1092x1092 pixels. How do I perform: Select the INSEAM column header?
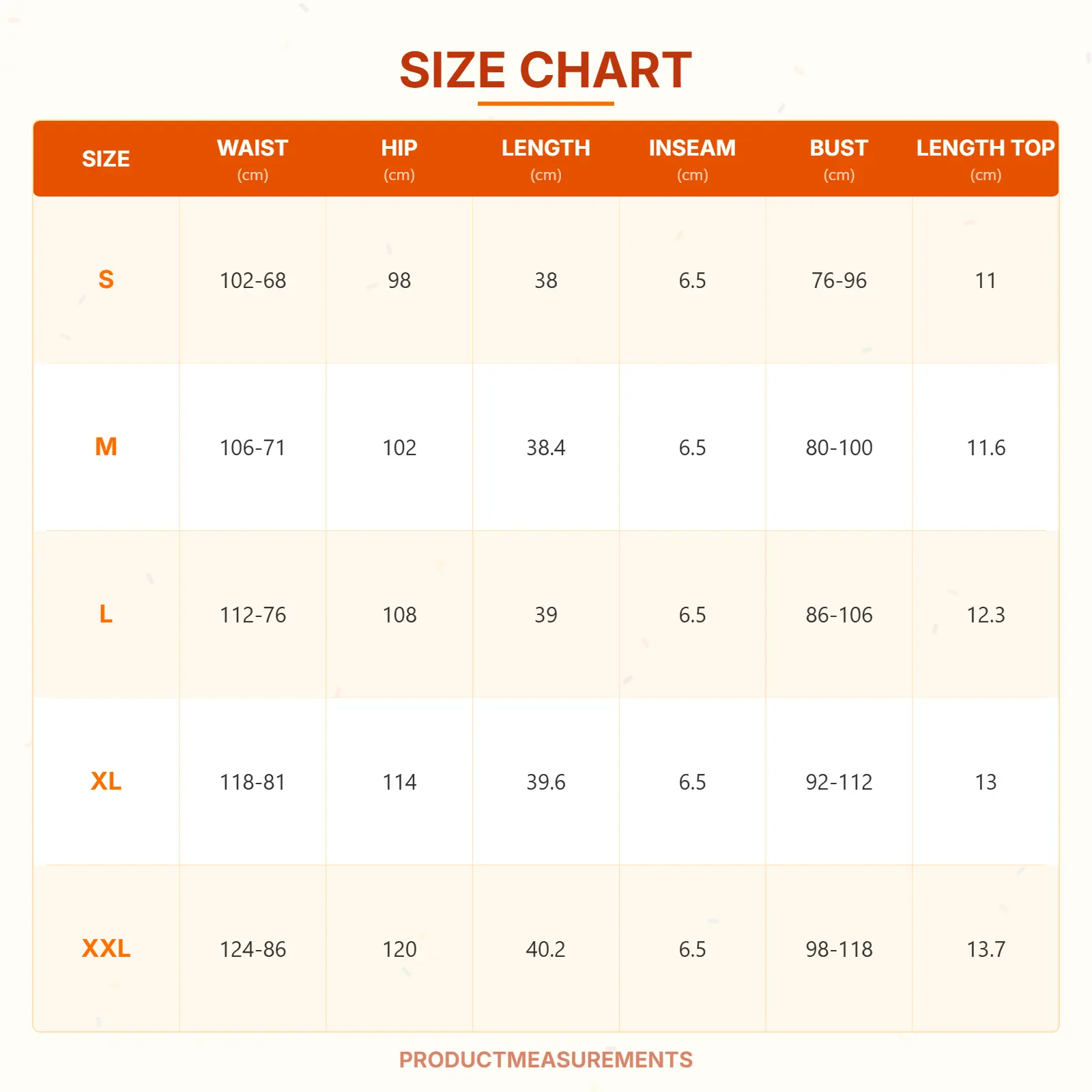pyautogui.click(x=692, y=149)
